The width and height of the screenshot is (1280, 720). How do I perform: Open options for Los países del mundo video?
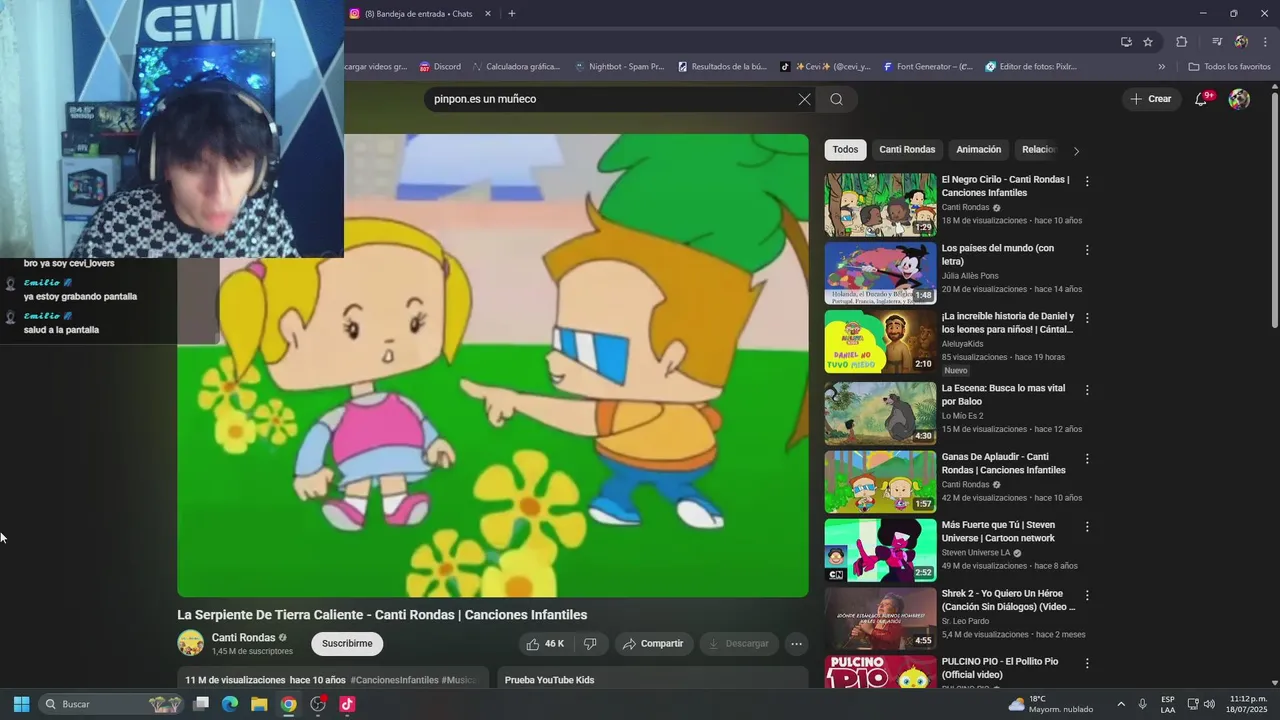[1087, 249]
